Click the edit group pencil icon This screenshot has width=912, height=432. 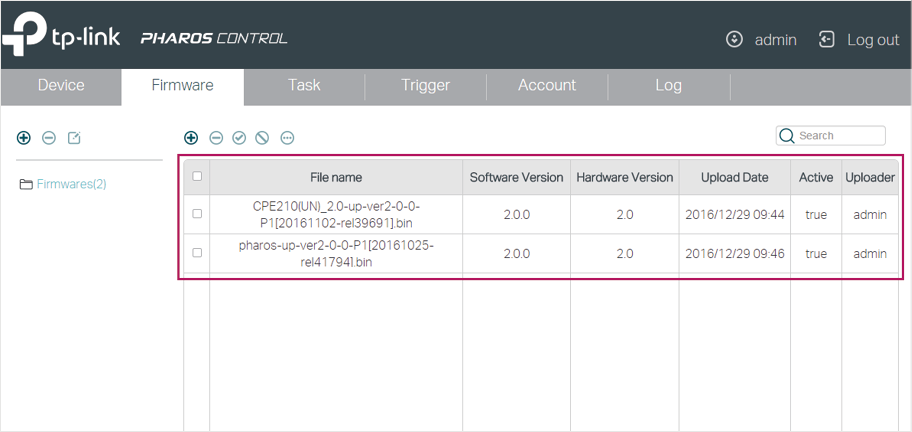point(74,138)
